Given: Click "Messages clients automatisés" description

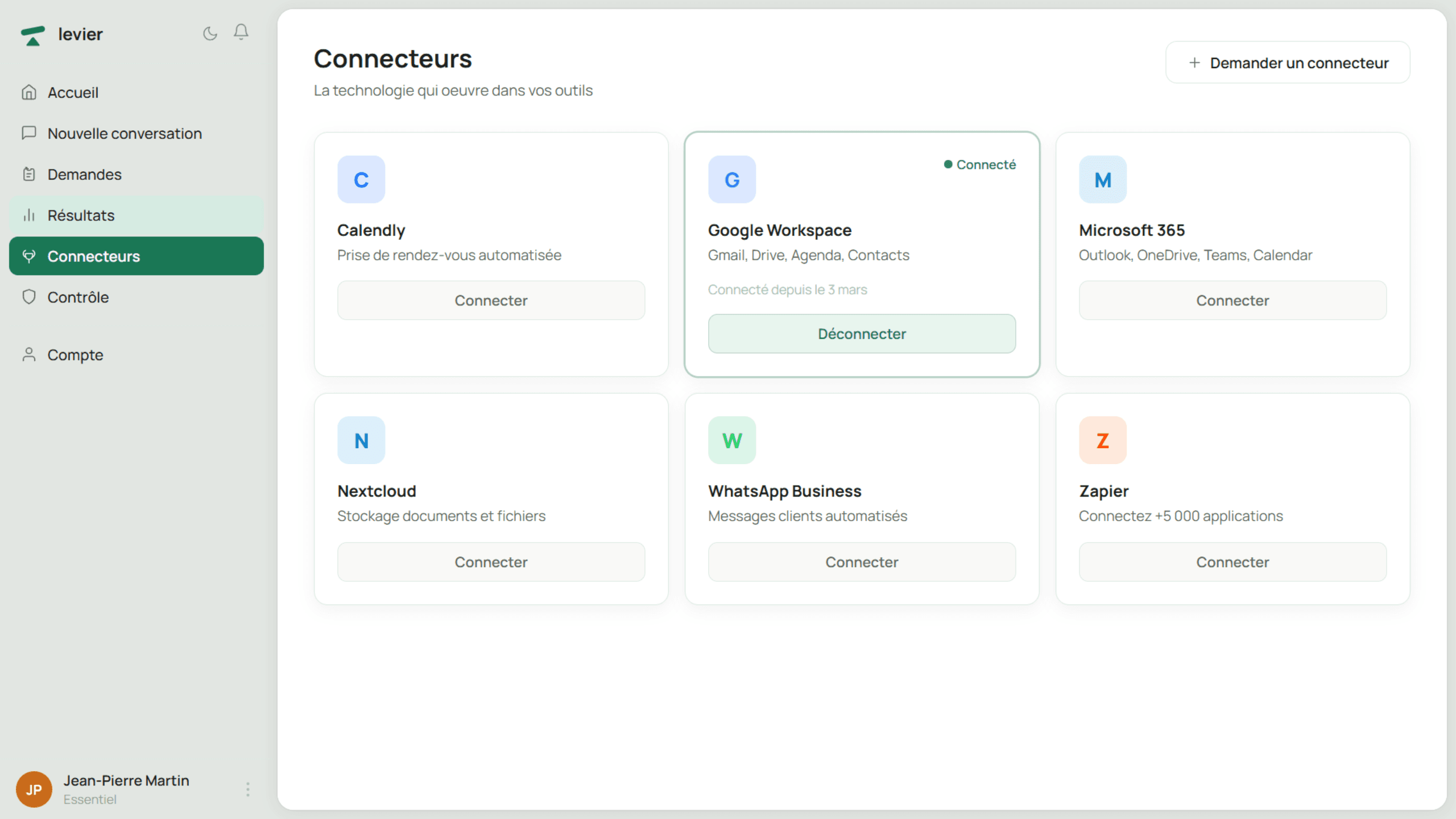Looking at the screenshot, I should coord(808,516).
